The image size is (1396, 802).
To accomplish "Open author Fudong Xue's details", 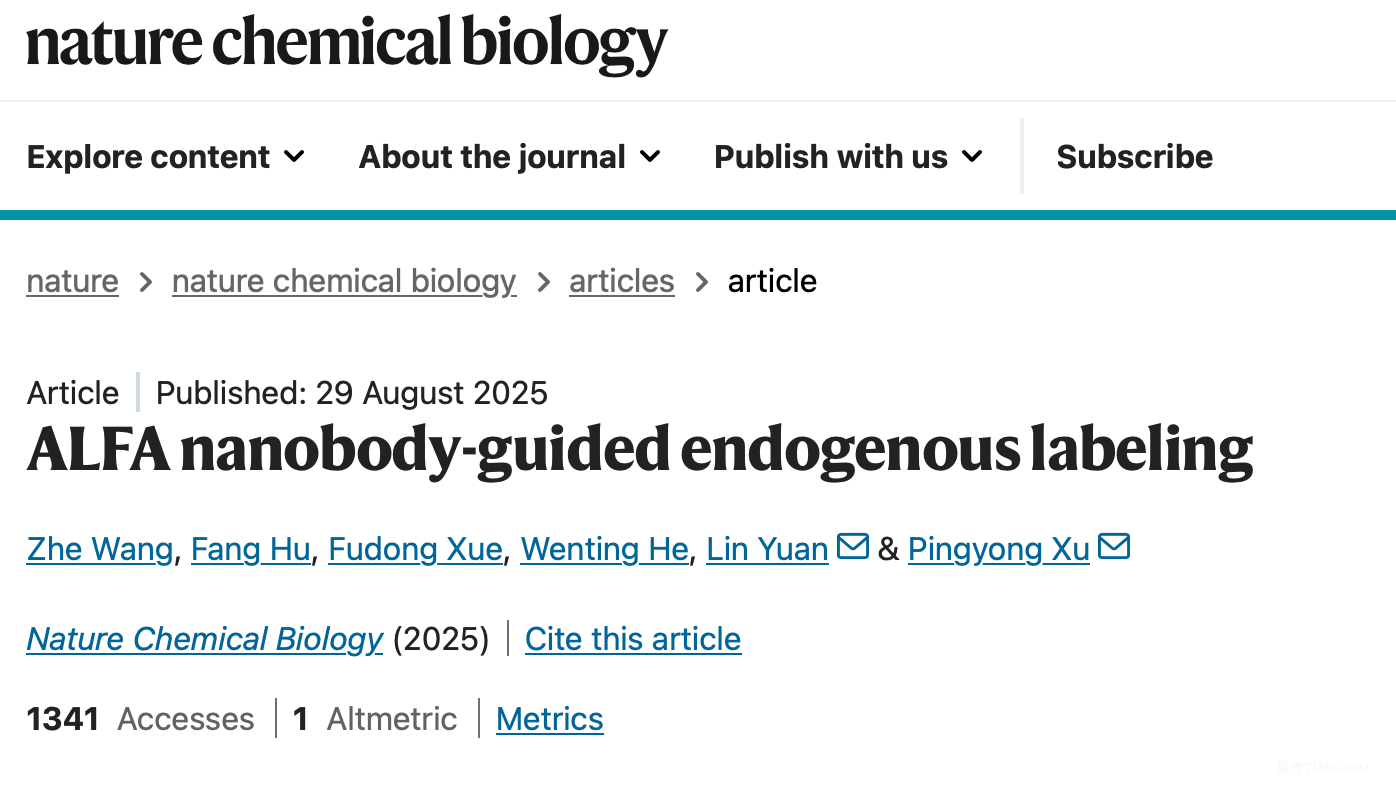I will [416, 549].
